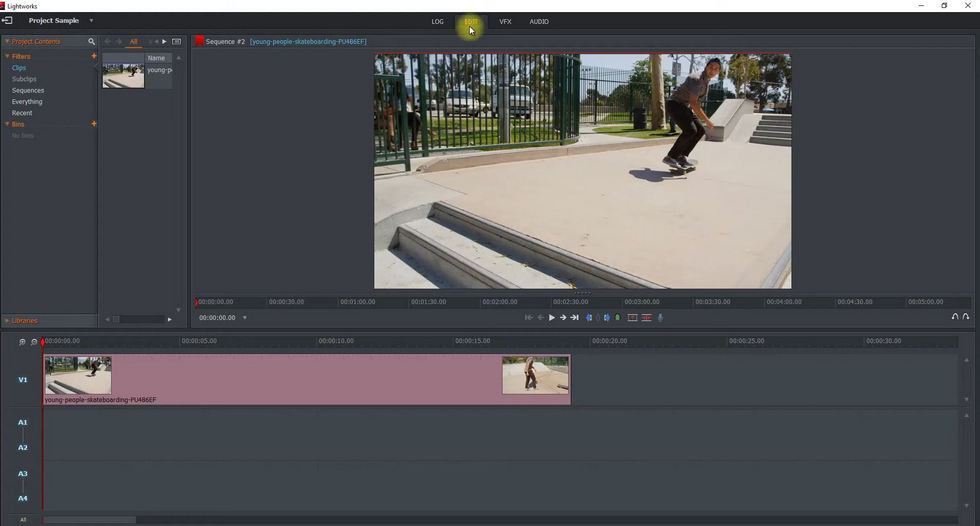This screenshot has height=526, width=980.
Task: Go forward with the bin's right arrow
Action: 118,41
